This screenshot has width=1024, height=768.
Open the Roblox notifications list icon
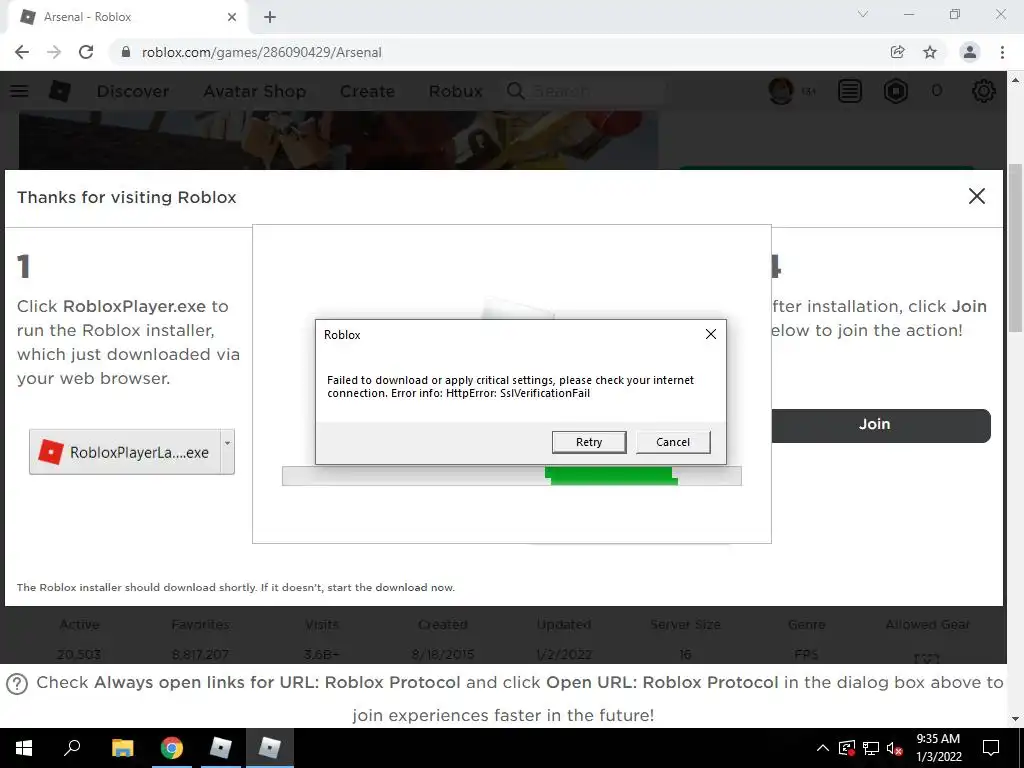click(x=850, y=91)
